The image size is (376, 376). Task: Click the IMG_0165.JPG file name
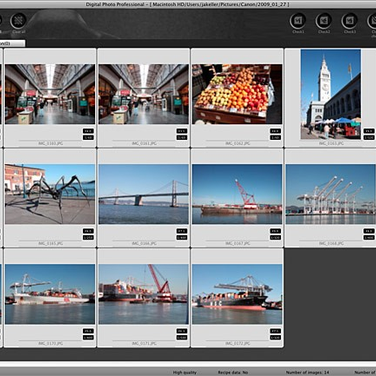pyautogui.click(x=50, y=244)
